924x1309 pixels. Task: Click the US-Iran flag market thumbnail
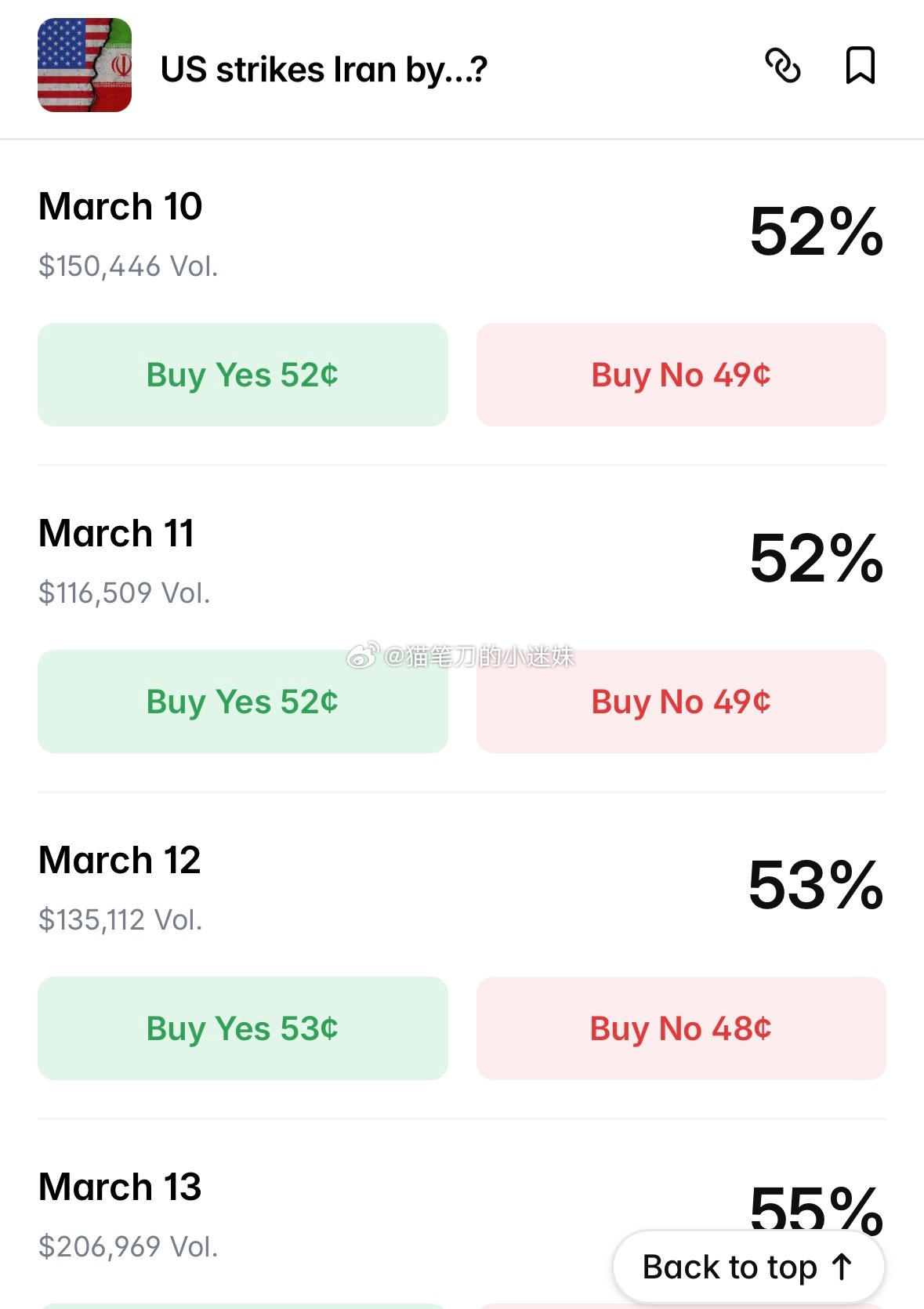85,65
